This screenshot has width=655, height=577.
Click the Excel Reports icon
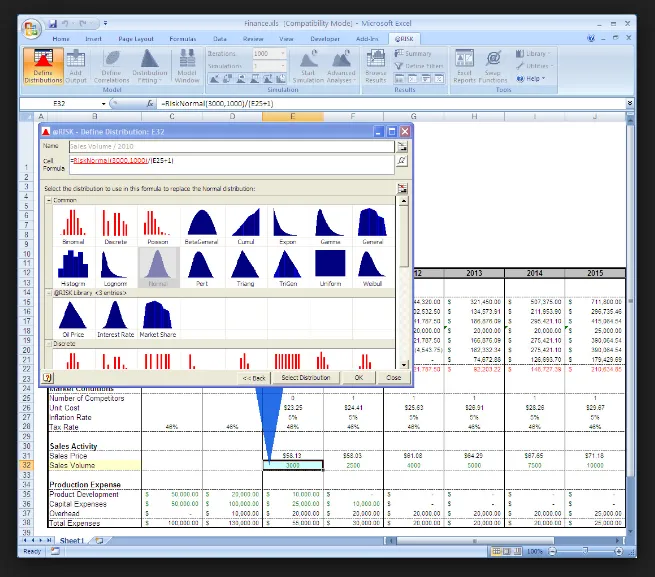[x=465, y=66]
